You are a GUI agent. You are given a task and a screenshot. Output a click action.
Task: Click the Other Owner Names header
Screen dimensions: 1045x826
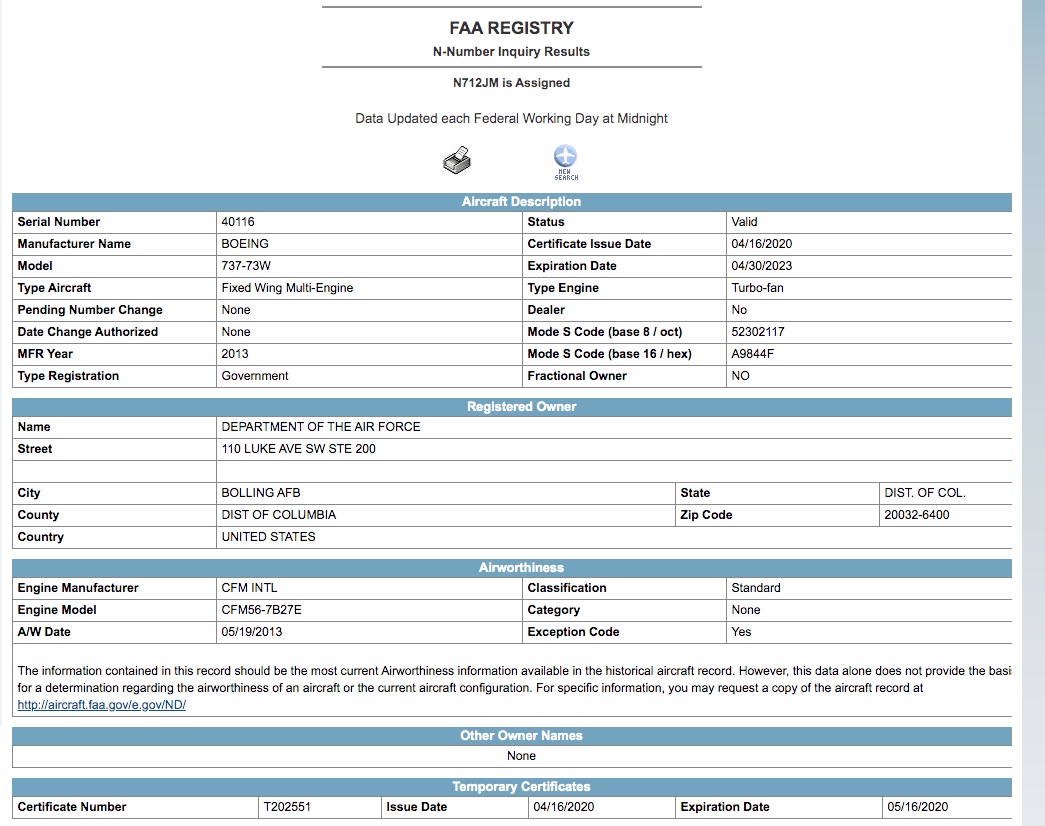[x=521, y=736]
